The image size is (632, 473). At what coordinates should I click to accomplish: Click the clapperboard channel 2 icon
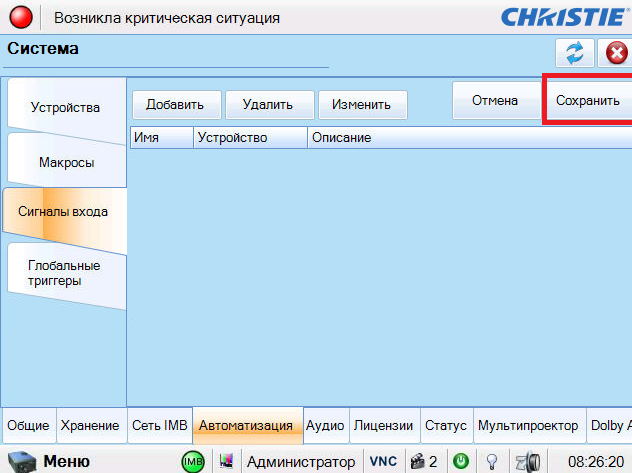(x=424, y=461)
